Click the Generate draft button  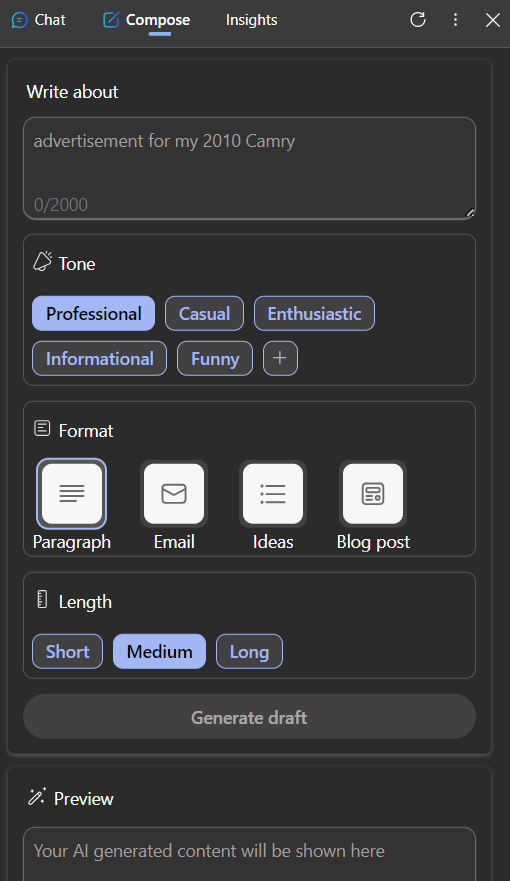[x=249, y=717]
